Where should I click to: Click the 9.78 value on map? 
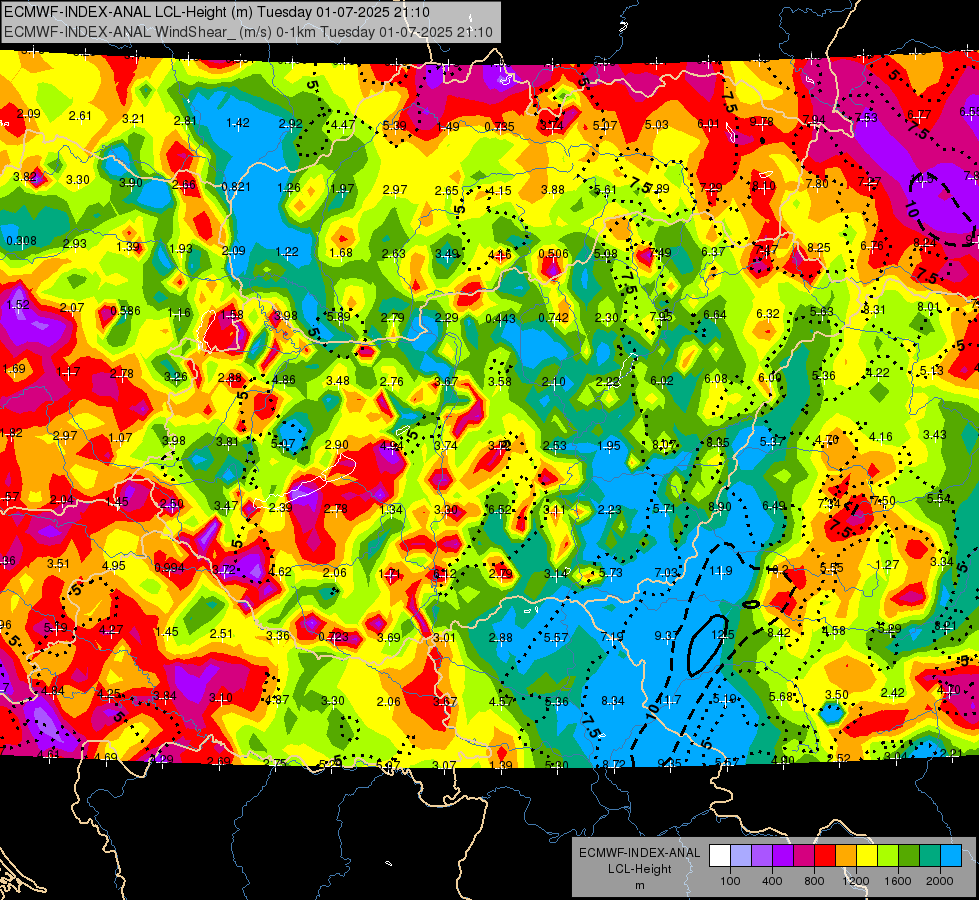[x=762, y=122]
